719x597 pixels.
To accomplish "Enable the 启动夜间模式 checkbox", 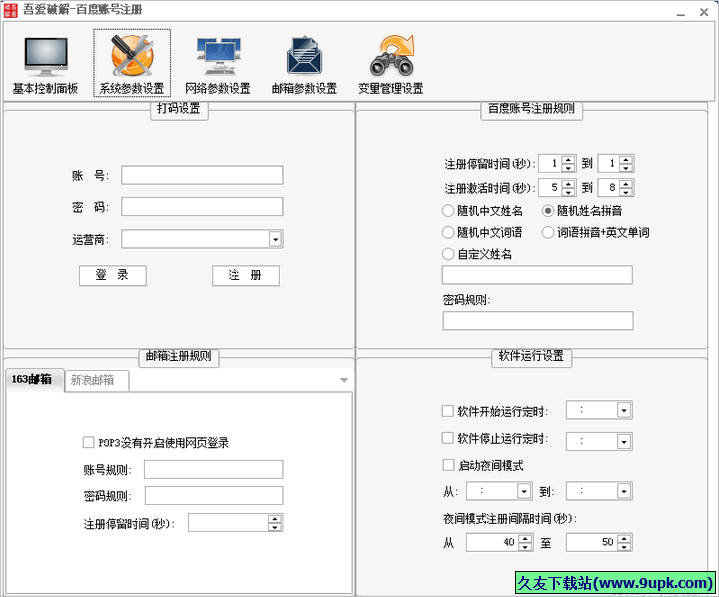I will [x=448, y=465].
